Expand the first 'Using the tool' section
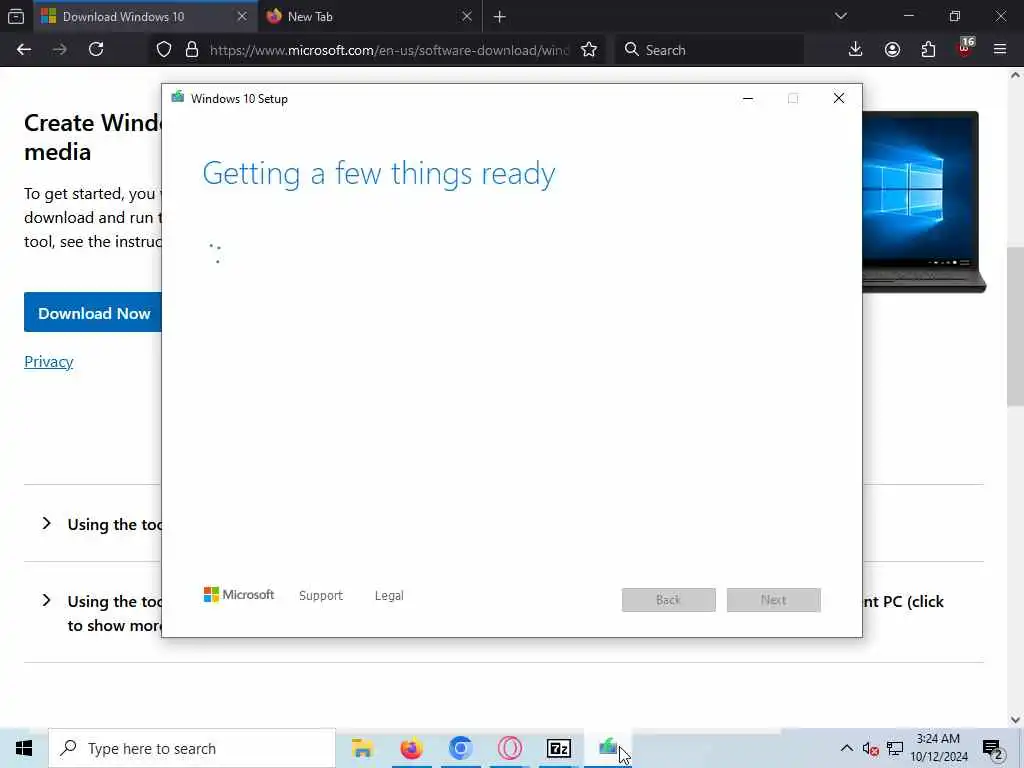The height and width of the screenshot is (768, 1024). (93, 524)
